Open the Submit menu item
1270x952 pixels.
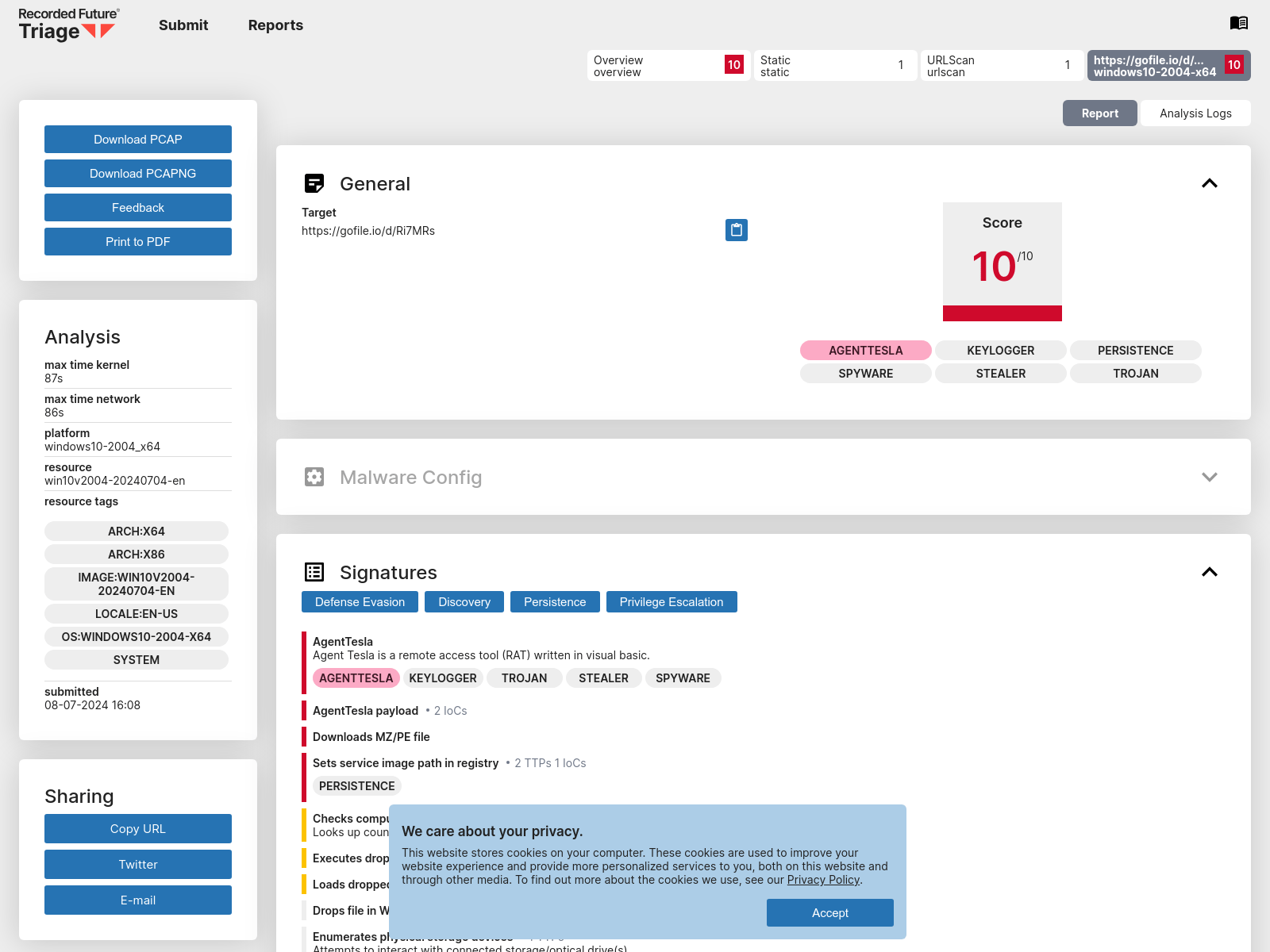(x=183, y=25)
